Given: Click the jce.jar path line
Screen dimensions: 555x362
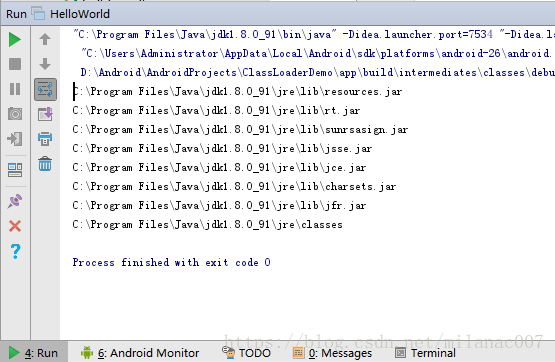Looking at the screenshot, I should [x=219, y=168].
